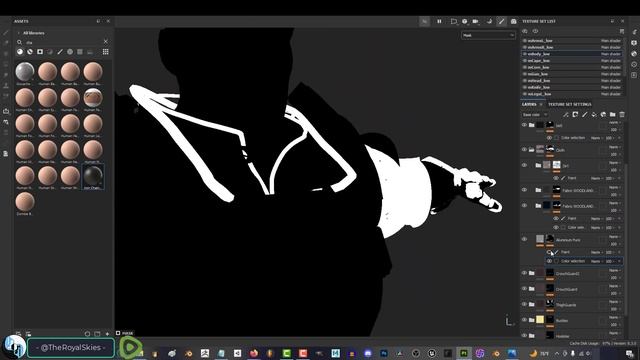This screenshot has height=360, width=640.
Task: Click the add effect wand icon in Layers
Action: pos(566,115)
